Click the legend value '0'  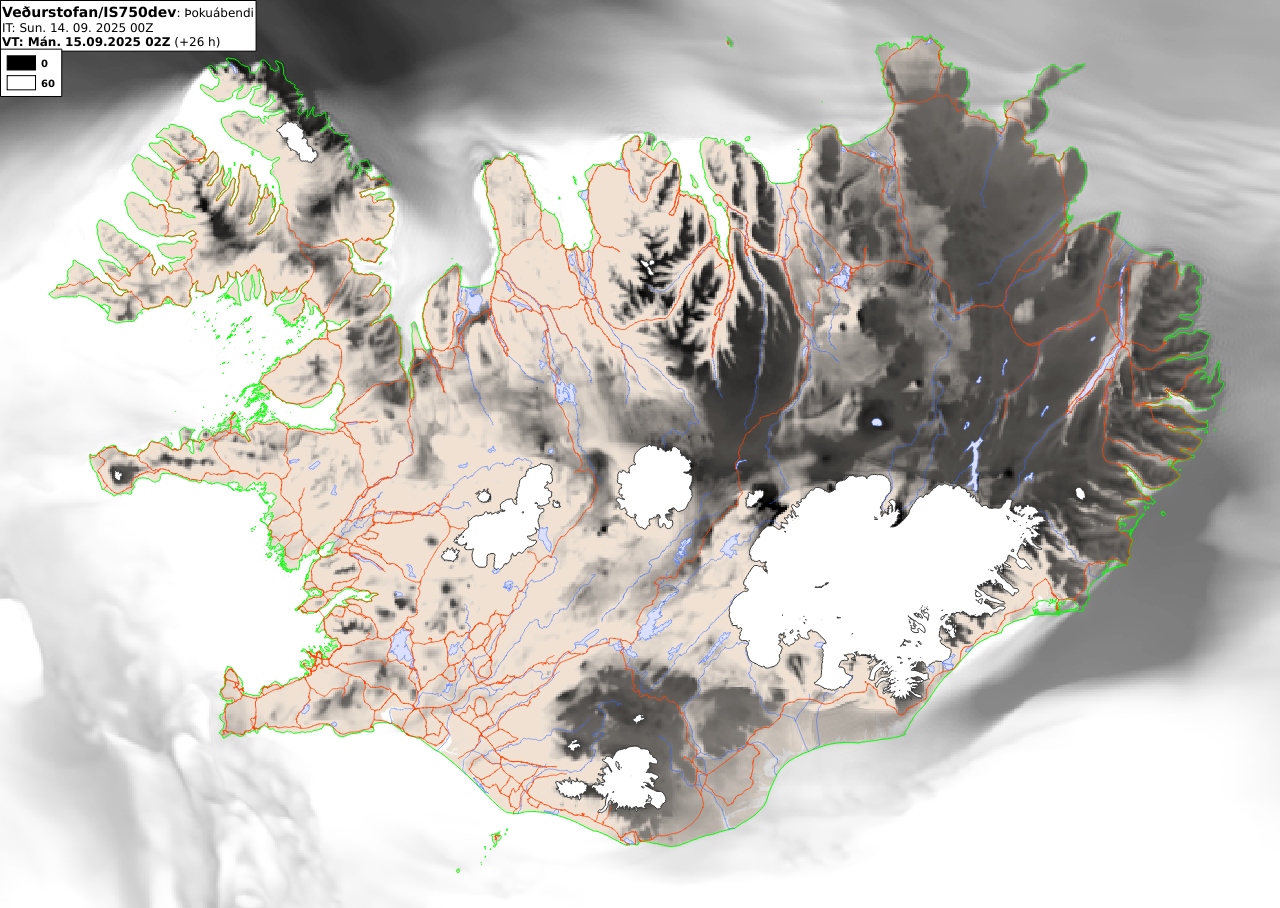44,64
